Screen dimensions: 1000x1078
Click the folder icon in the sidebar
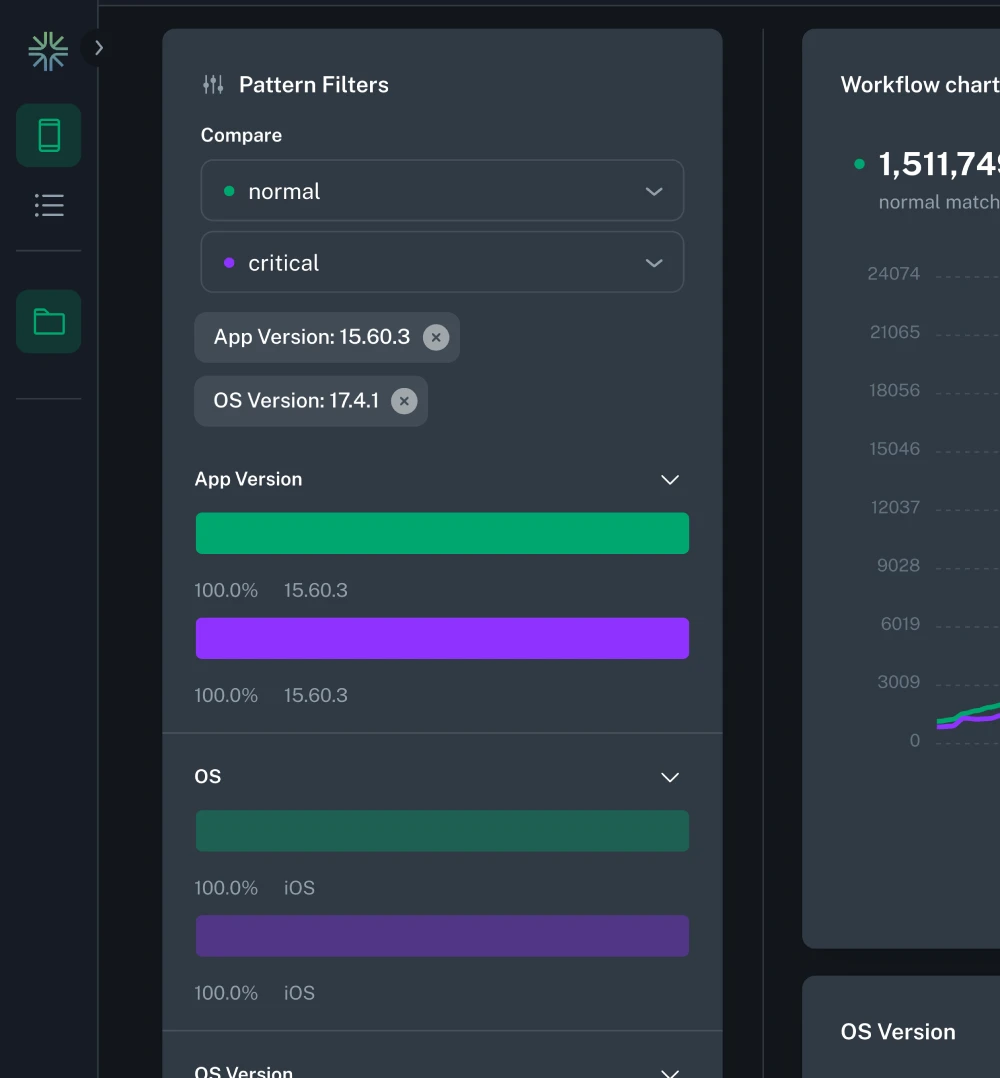(47, 321)
